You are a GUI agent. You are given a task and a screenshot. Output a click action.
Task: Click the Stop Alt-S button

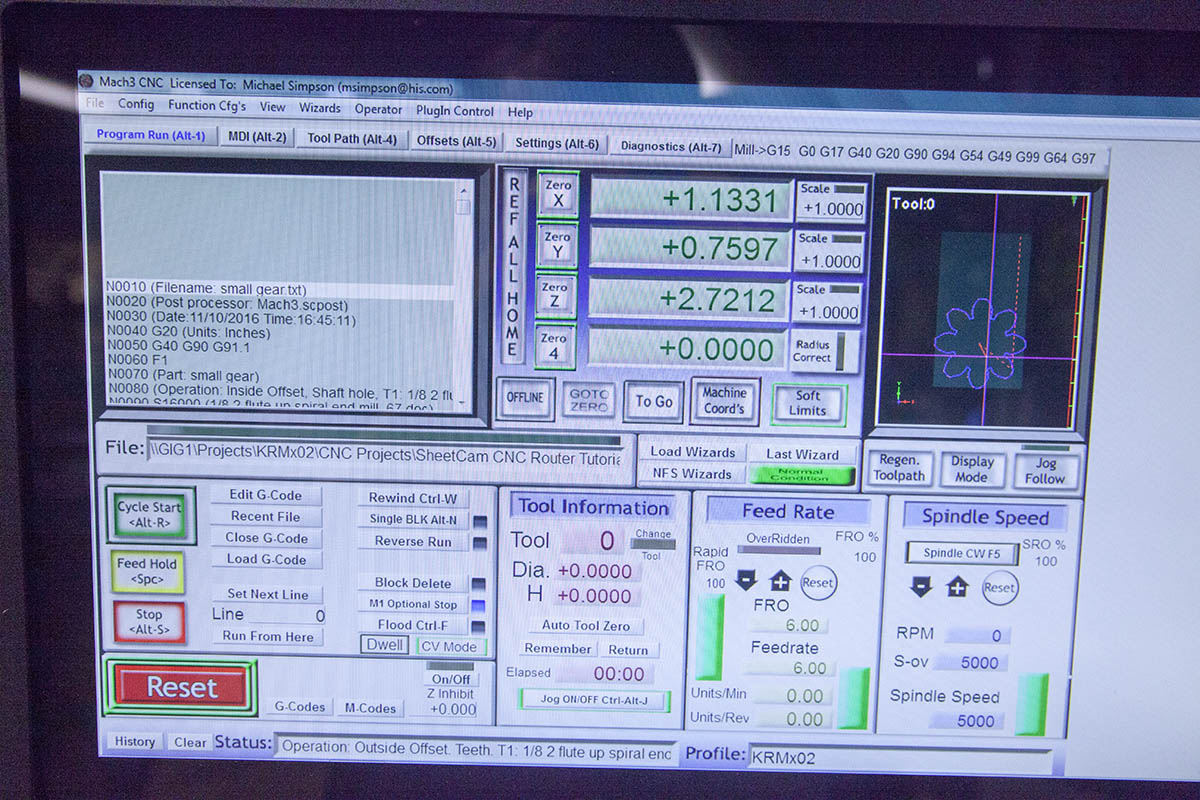pyautogui.click(x=149, y=621)
